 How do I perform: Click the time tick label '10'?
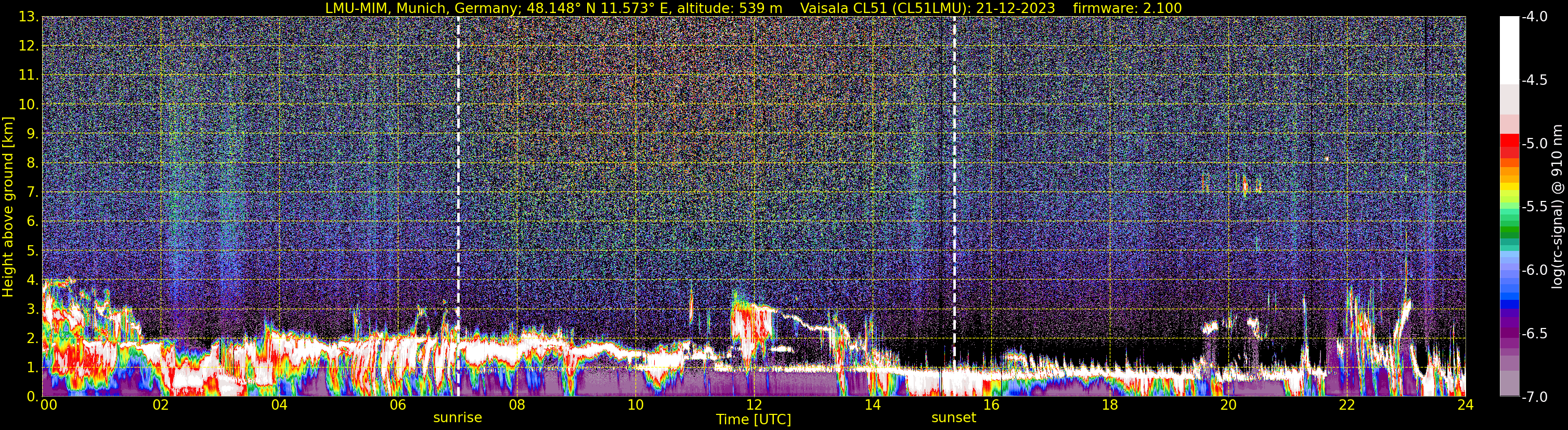point(636,405)
